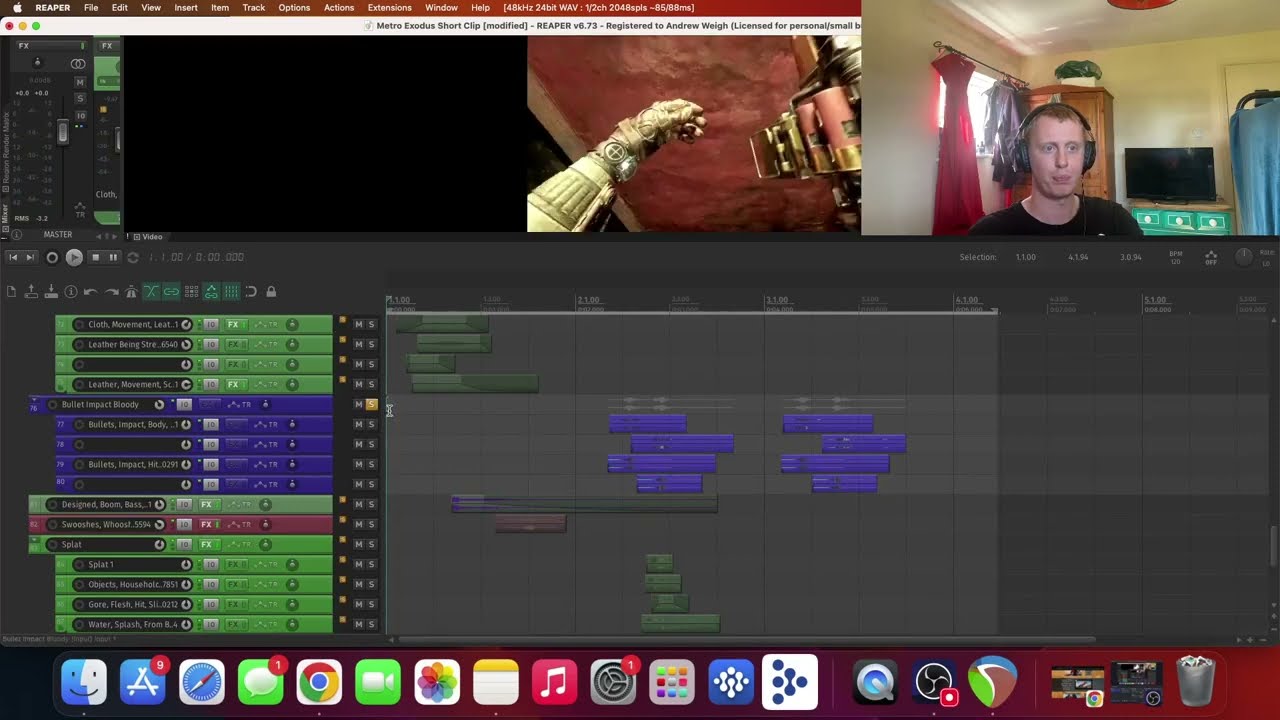
Task: Mute the Splat folder track
Action: click(359, 544)
